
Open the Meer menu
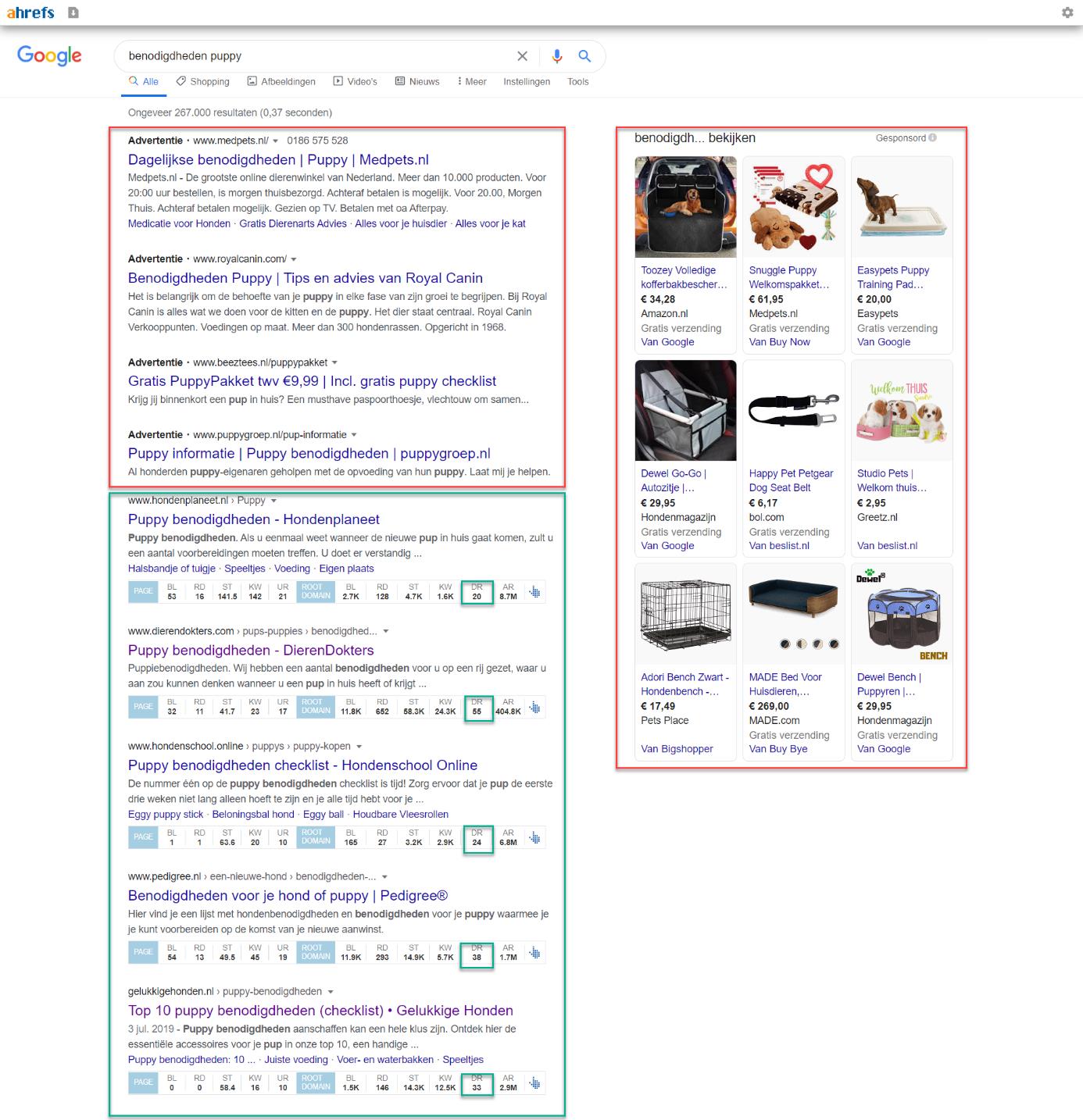472,81
